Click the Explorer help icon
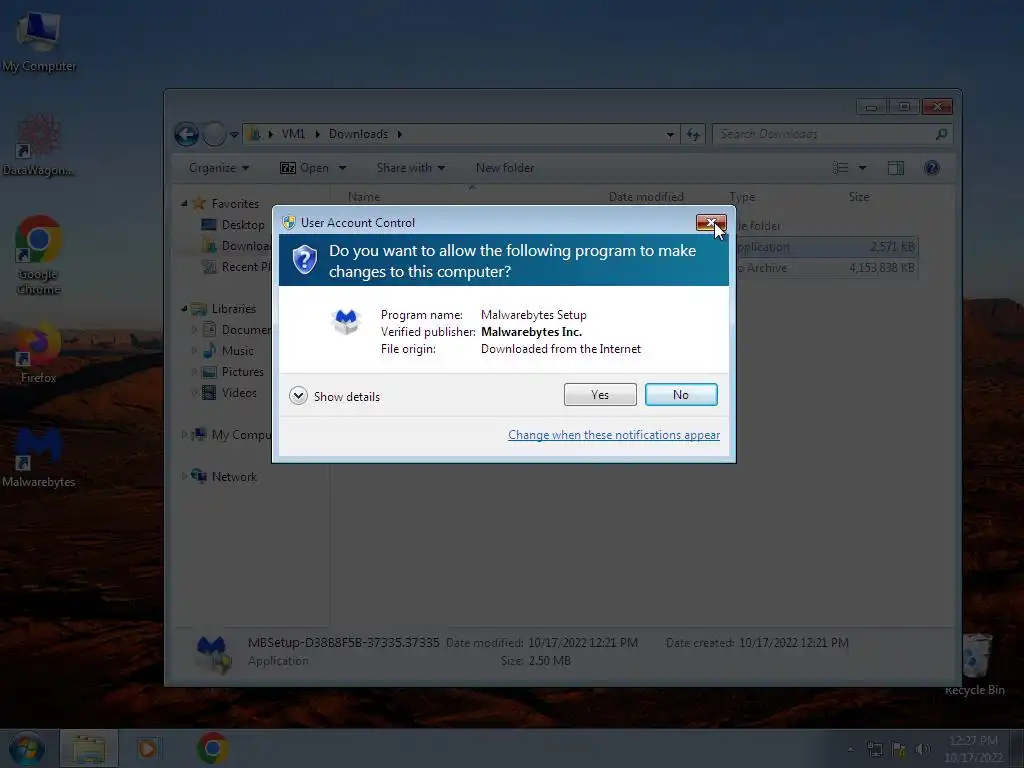This screenshot has width=1024, height=768. [x=932, y=168]
